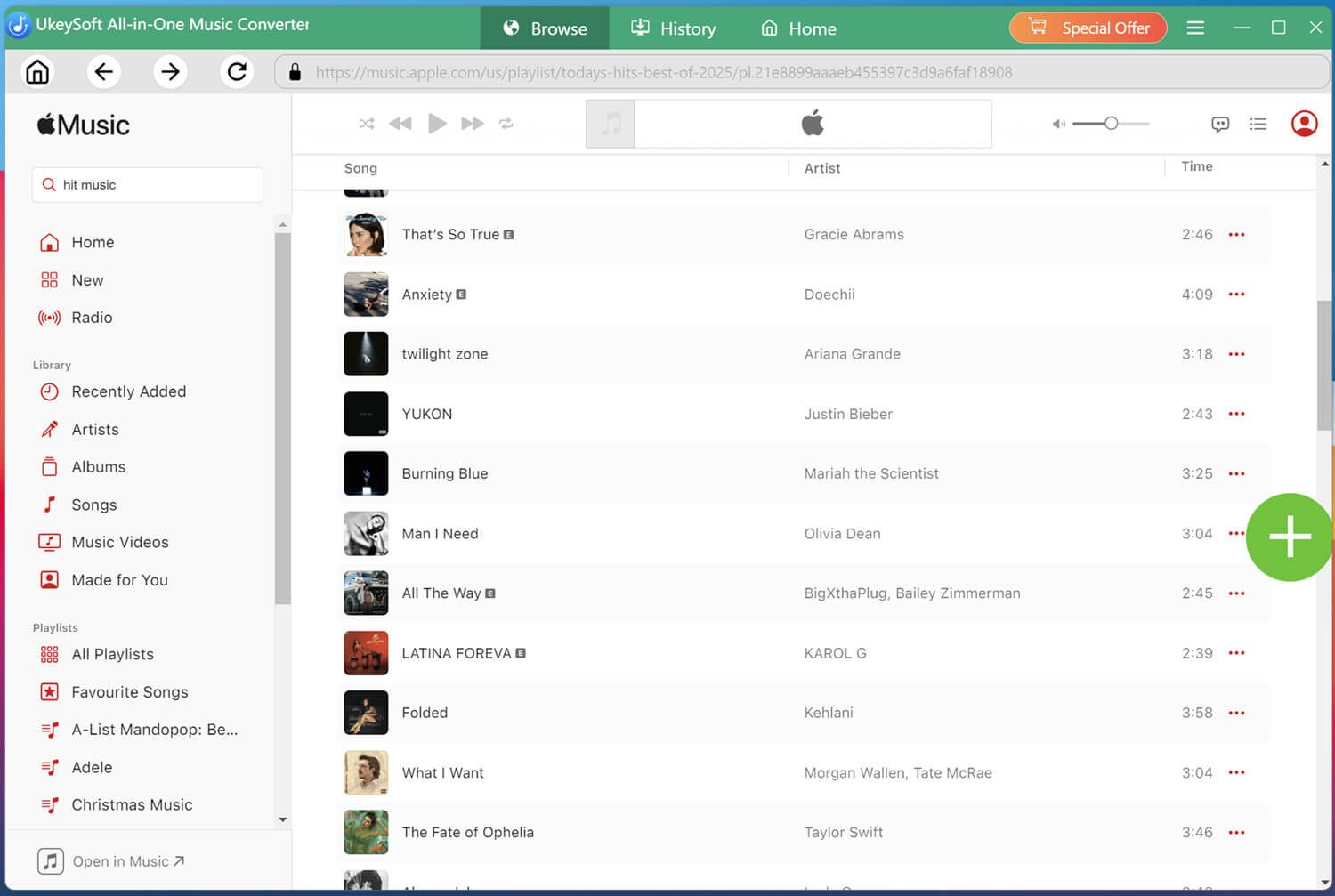Navigate forward with the right arrow
Viewport: 1335px width, 896px height.
[x=170, y=71]
